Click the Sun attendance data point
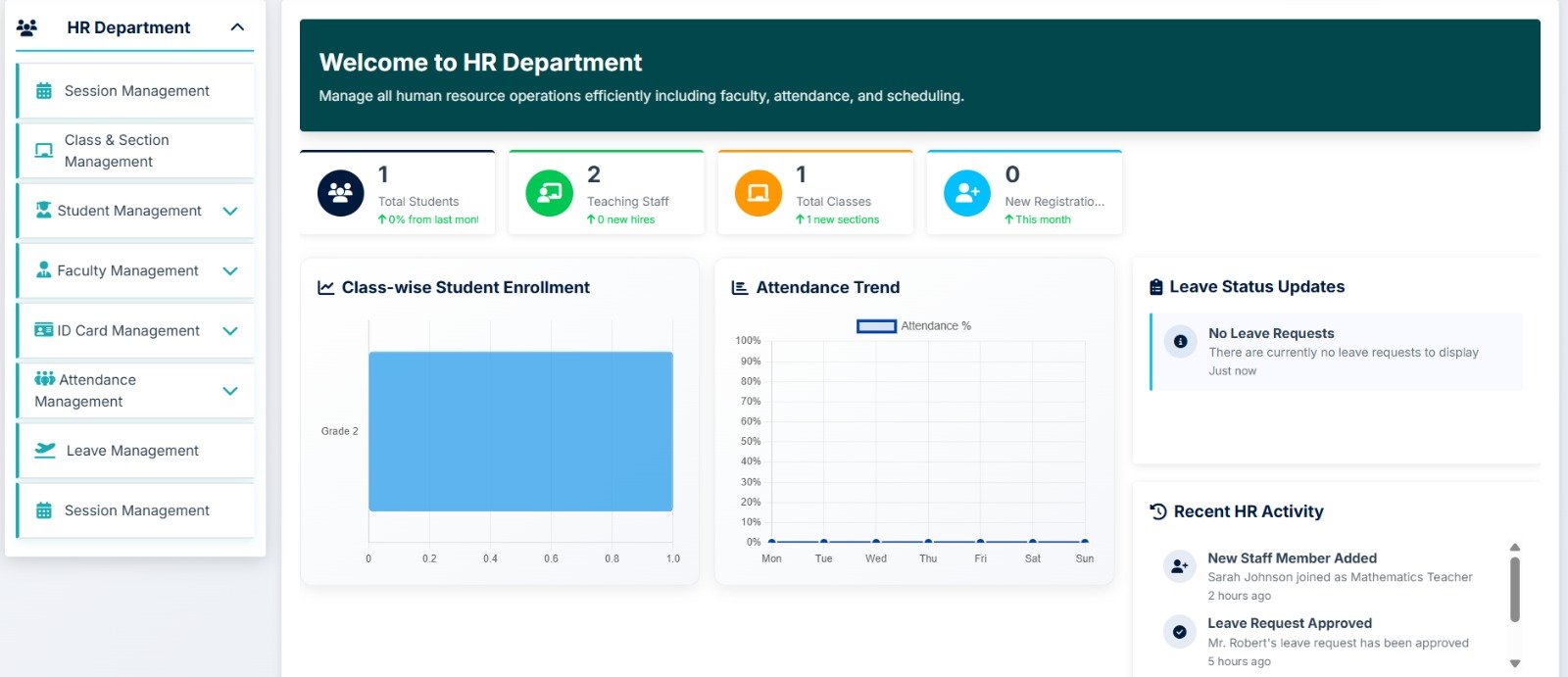This screenshot has width=1568, height=677. point(1085,541)
